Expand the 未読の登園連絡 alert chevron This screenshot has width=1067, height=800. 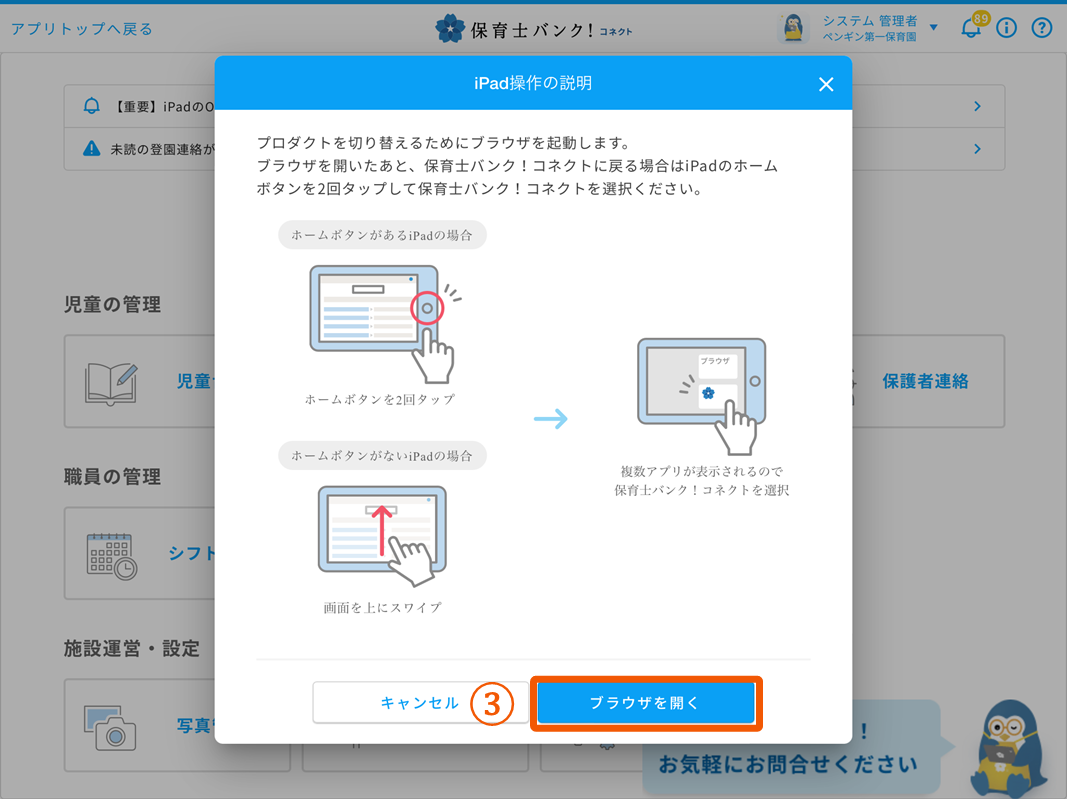(977, 149)
